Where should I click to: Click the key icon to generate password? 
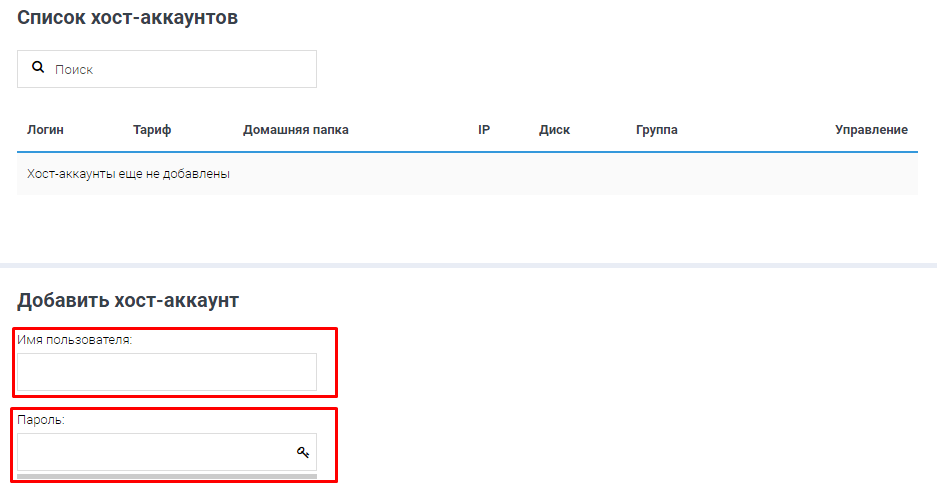[x=303, y=453]
